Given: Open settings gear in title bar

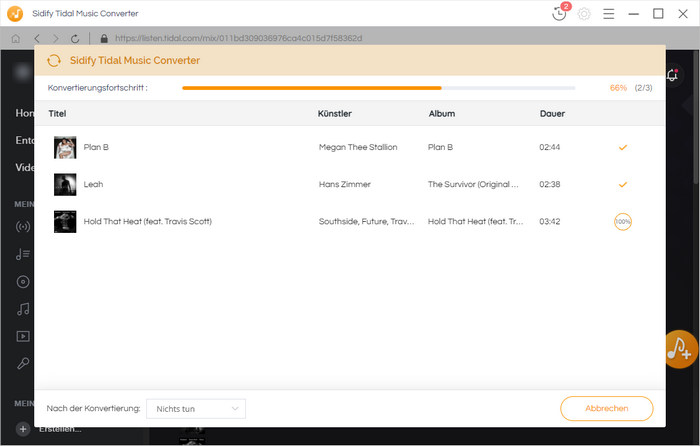Looking at the screenshot, I should (x=584, y=14).
